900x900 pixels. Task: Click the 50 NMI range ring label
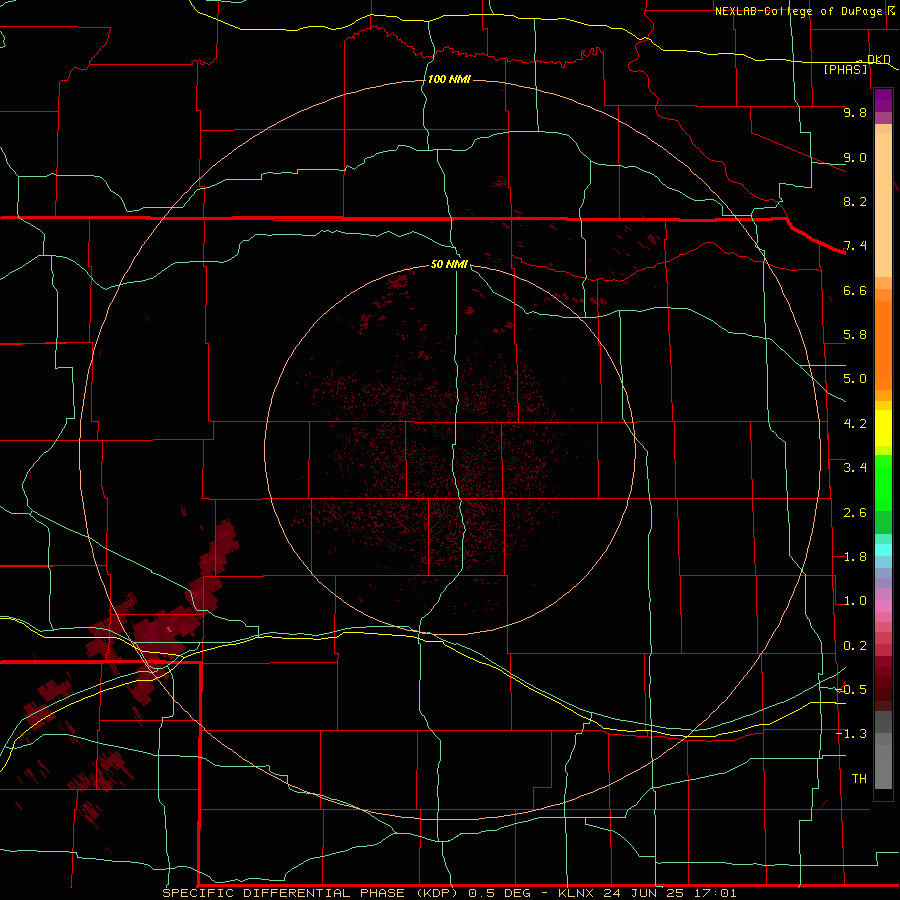[449, 264]
